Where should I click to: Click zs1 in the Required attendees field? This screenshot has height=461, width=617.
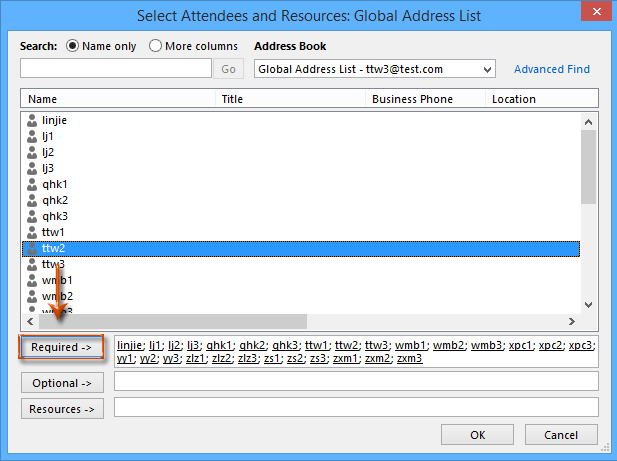(272, 358)
